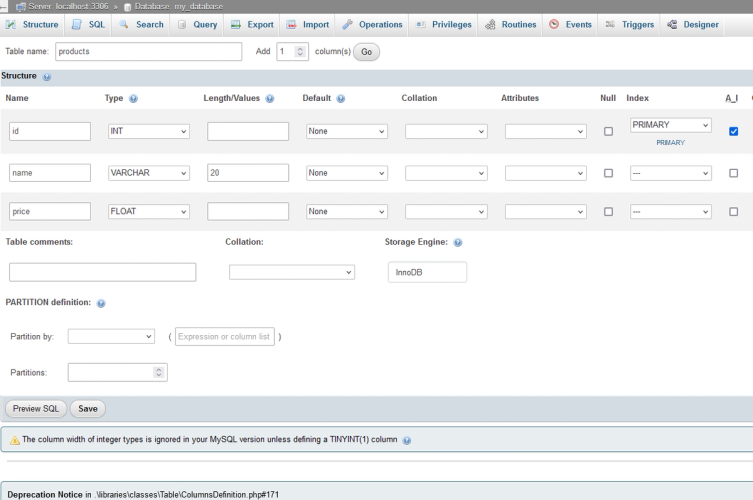Open the INT type dropdown for id
This screenshot has height=500, width=753.
pyautogui.click(x=149, y=131)
